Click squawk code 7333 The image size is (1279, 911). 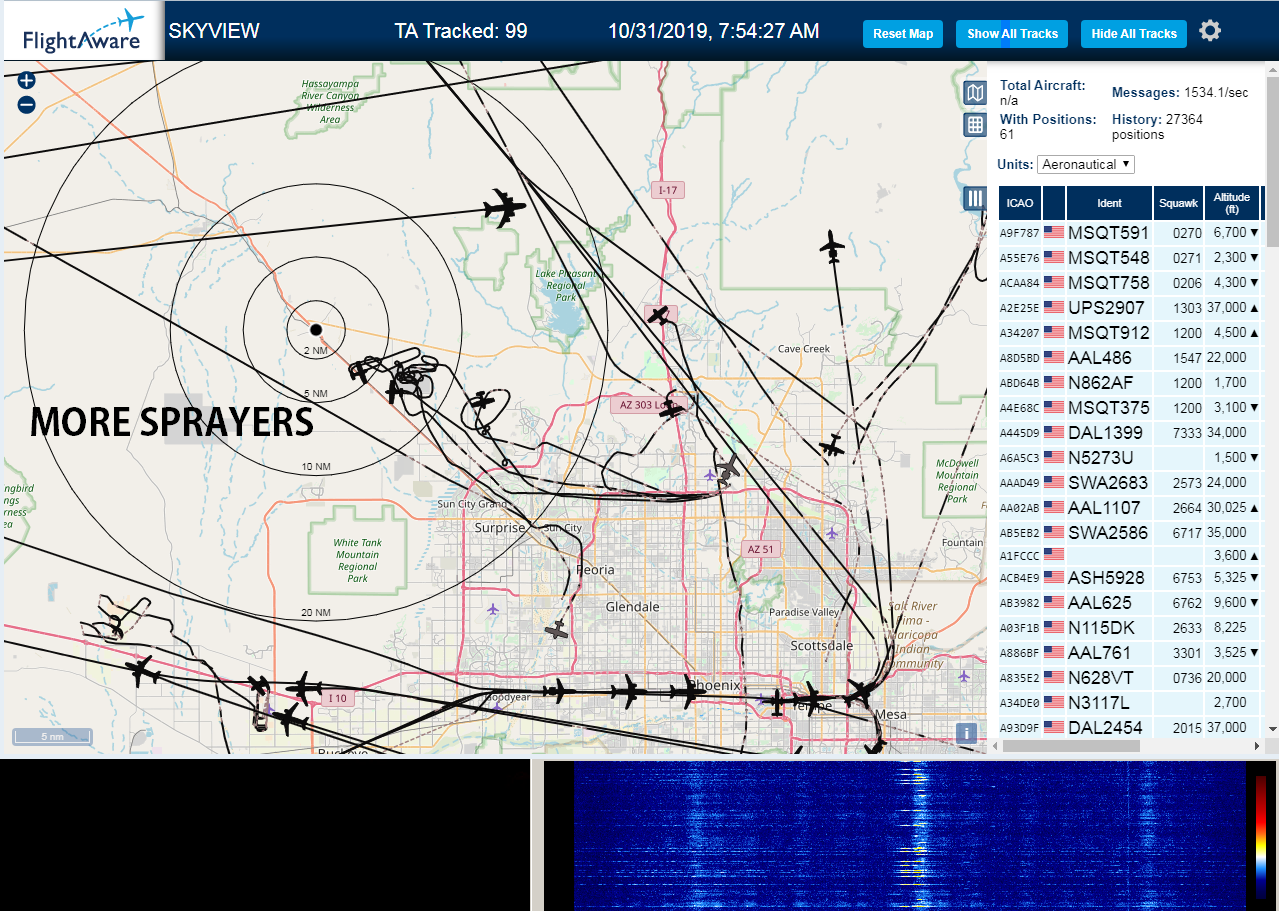tap(1187, 432)
